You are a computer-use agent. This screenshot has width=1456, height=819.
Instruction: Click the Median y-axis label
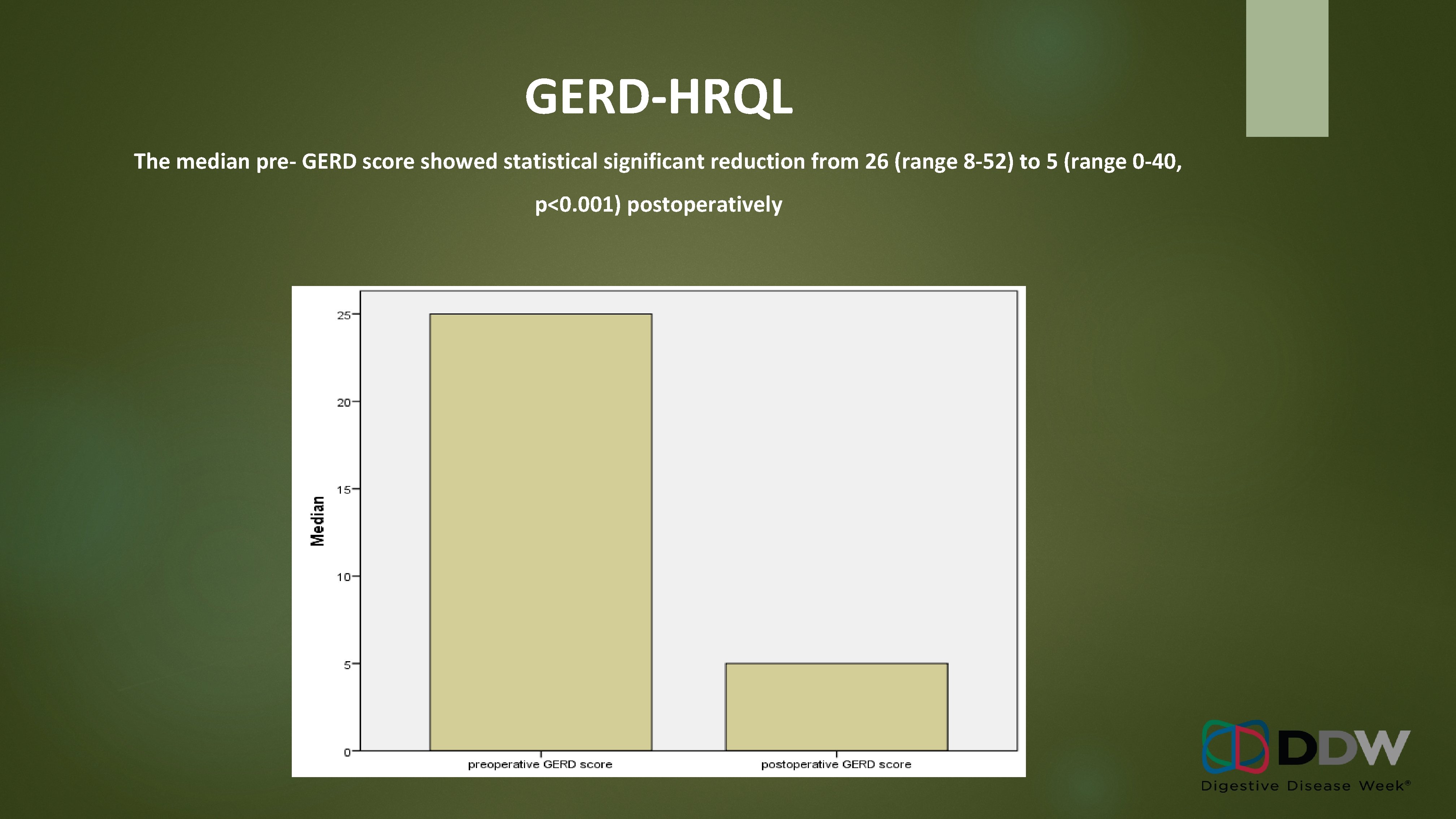pyautogui.click(x=318, y=521)
